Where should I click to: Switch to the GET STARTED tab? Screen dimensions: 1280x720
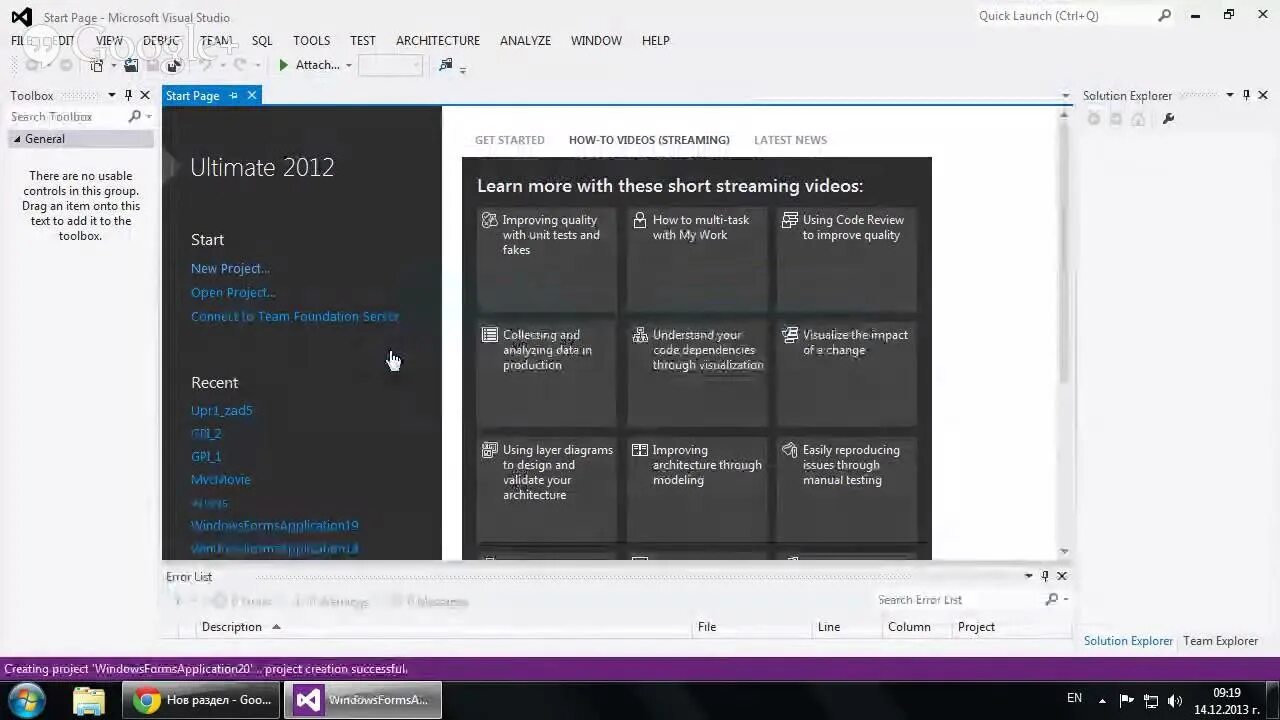pos(510,140)
